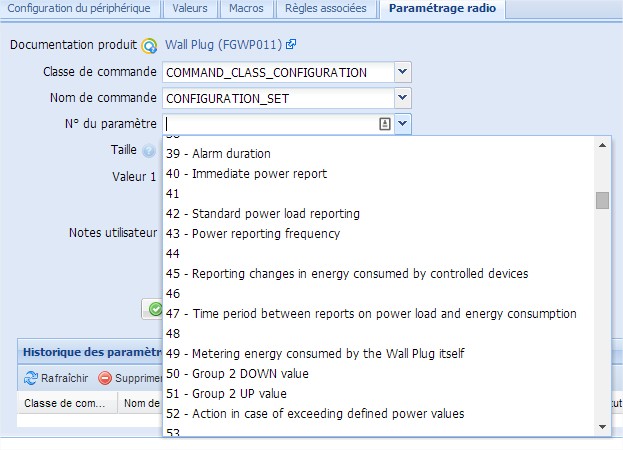Click the list scrollbar down arrow
The width and height of the screenshot is (623, 450).
[602, 427]
